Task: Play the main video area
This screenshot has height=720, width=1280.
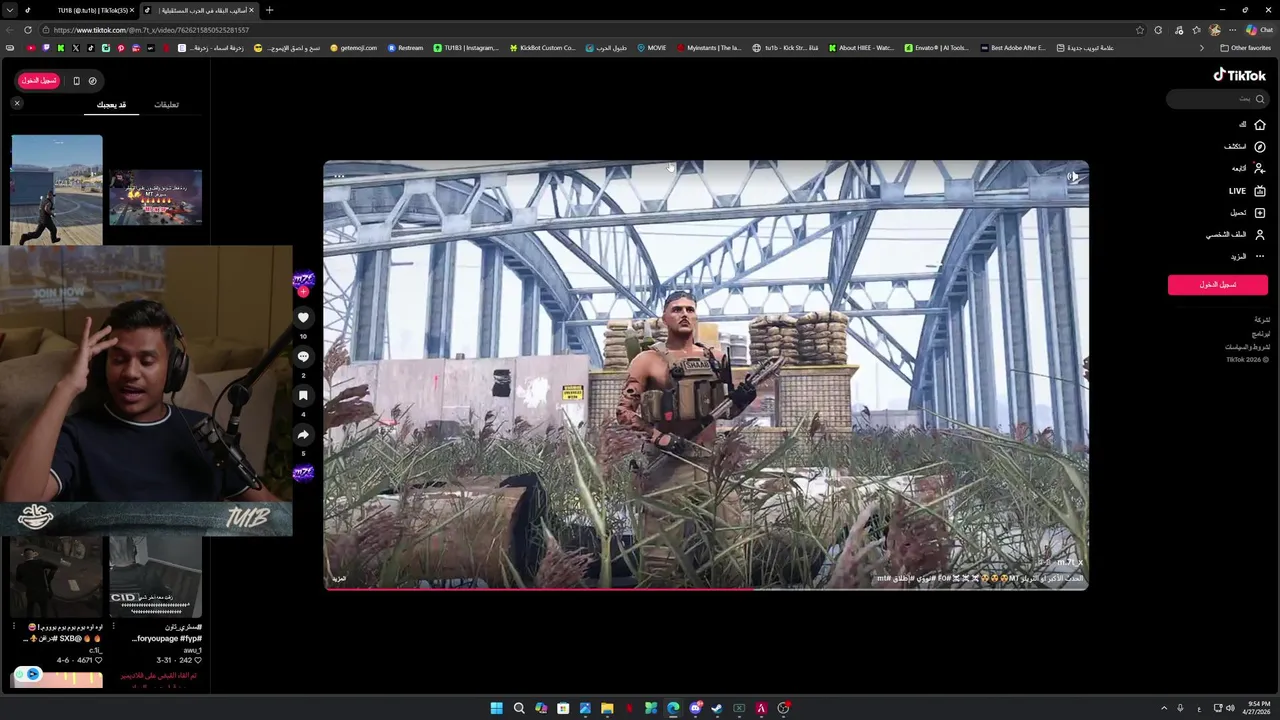Action: pos(706,375)
